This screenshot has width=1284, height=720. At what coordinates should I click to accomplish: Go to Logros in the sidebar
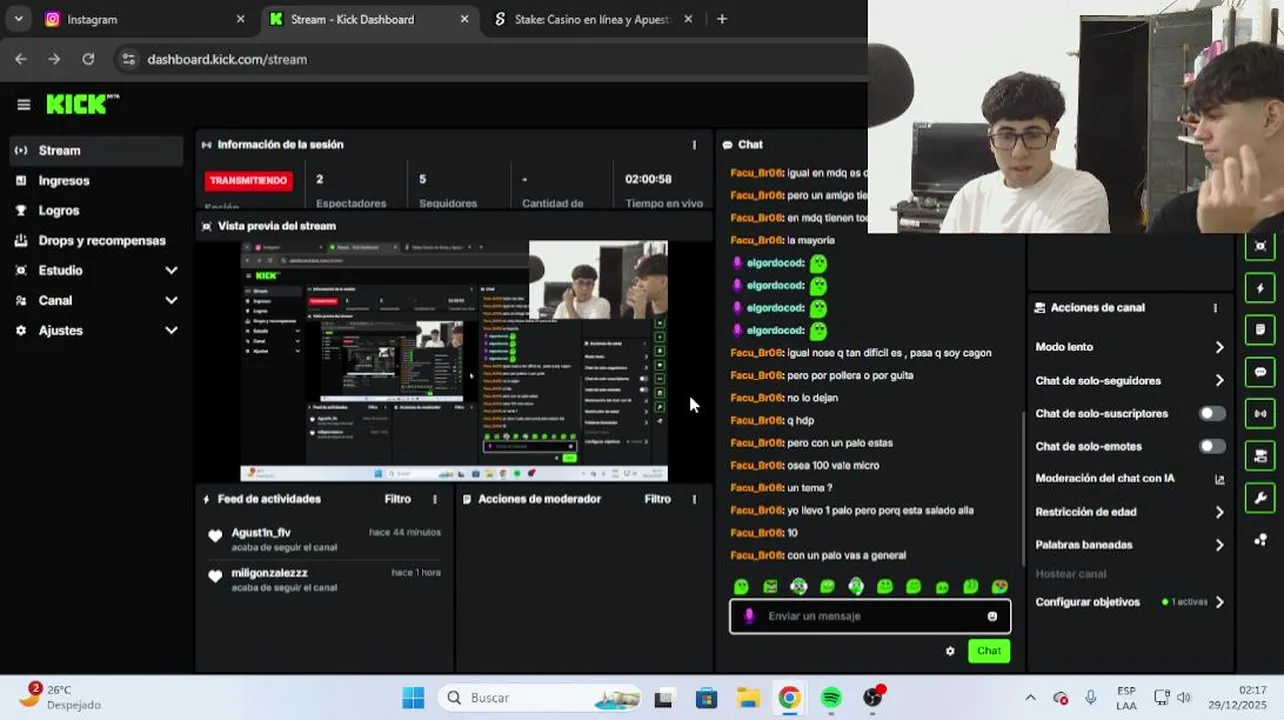click(x=96, y=210)
